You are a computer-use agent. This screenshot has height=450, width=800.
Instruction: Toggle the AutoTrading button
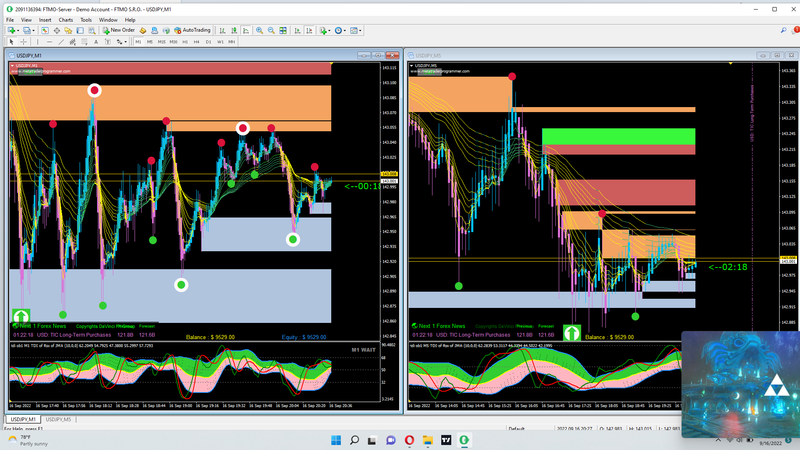pyautogui.click(x=192, y=31)
